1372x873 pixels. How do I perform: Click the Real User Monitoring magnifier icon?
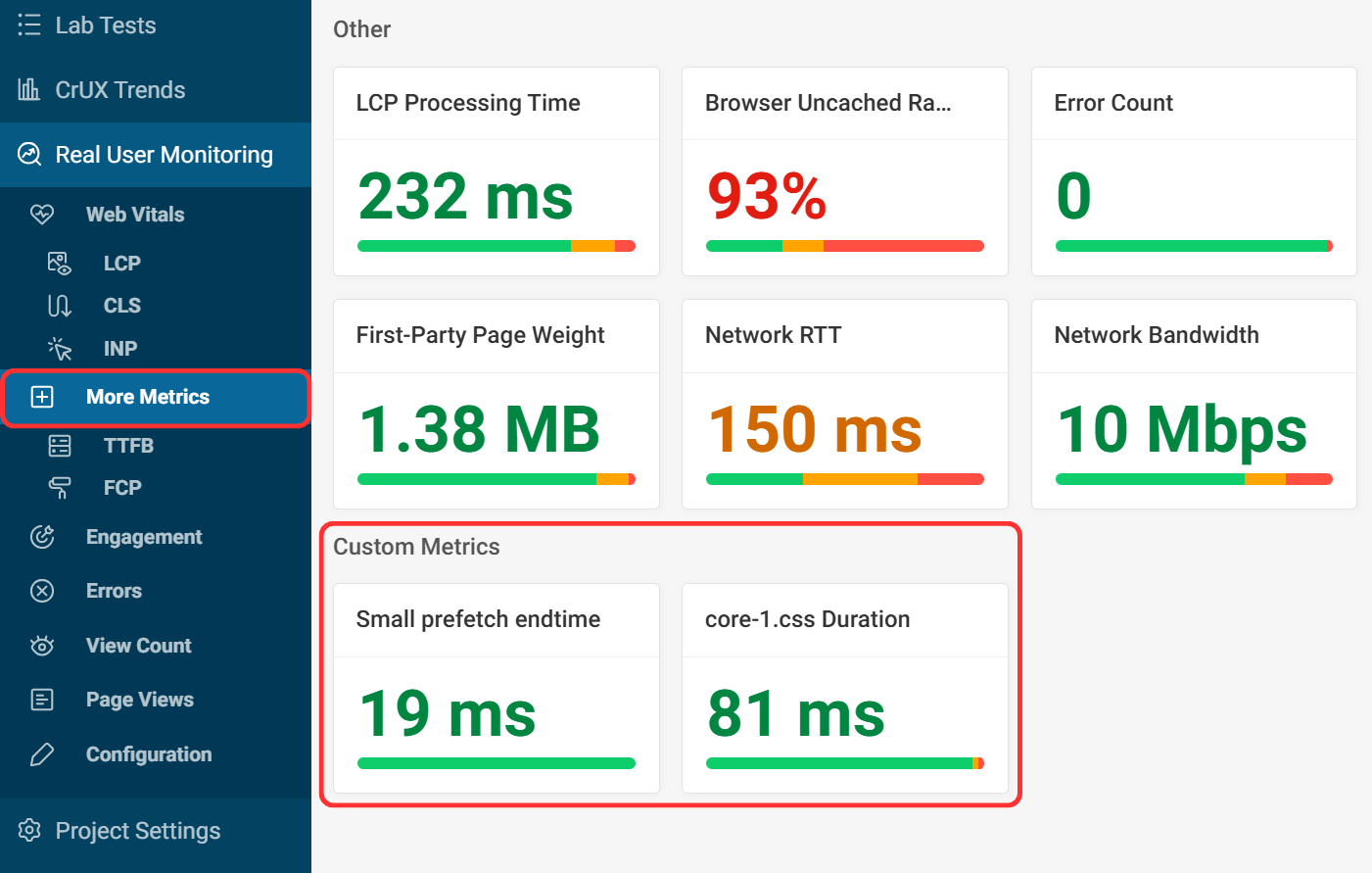click(29, 154)
